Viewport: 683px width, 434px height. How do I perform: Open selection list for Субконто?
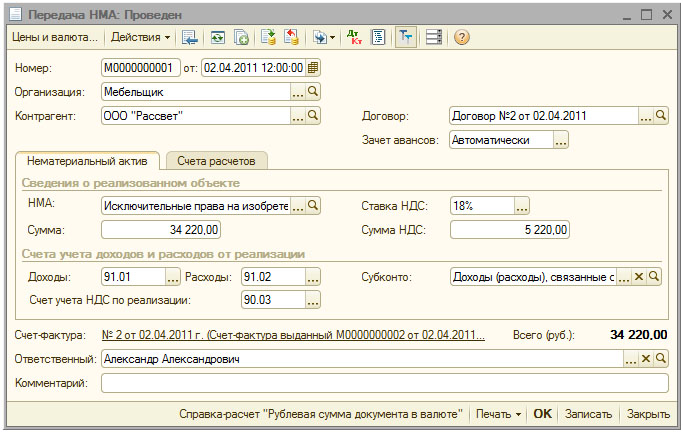tap(624, 277)
